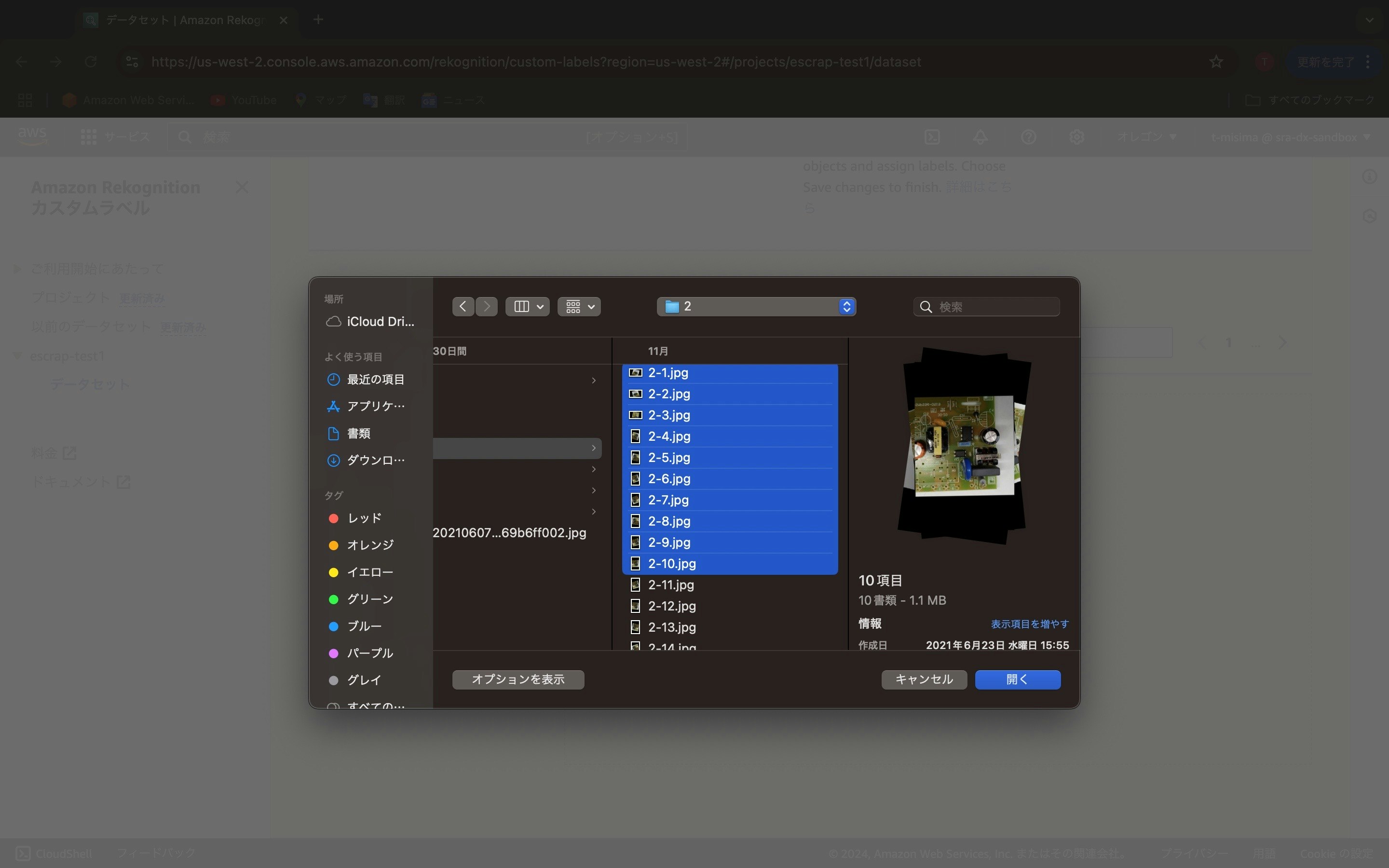Open the サービス grid menu icon
Image resolution: width=1389 pixels, height=868 pixels.
click(x=88, y=137)
